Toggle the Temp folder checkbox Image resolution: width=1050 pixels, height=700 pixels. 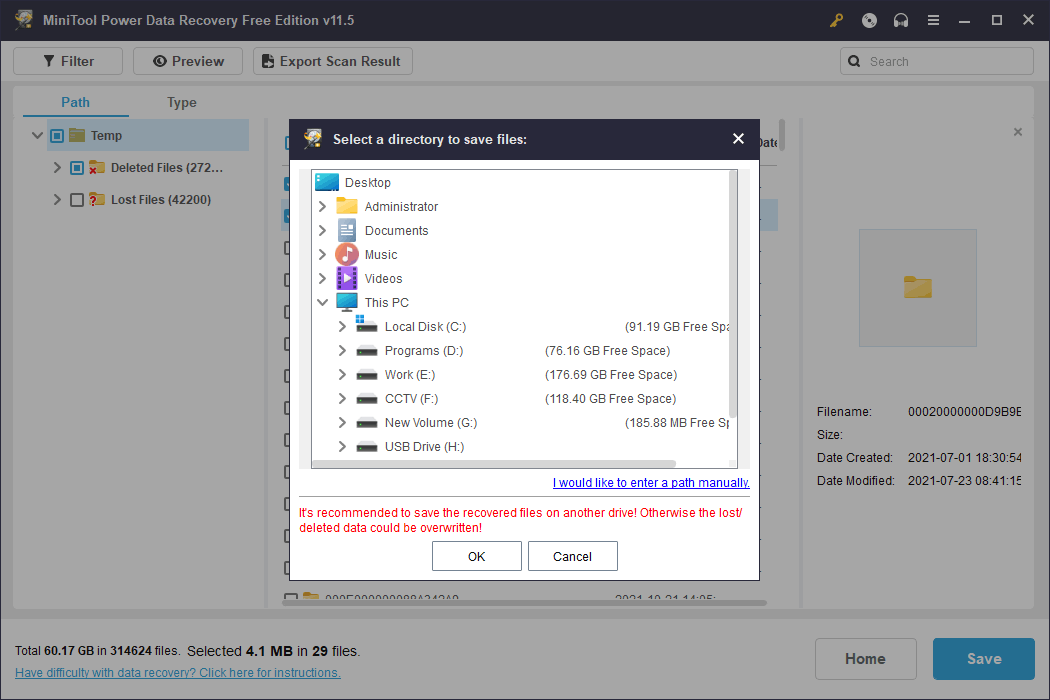[57, 136]
